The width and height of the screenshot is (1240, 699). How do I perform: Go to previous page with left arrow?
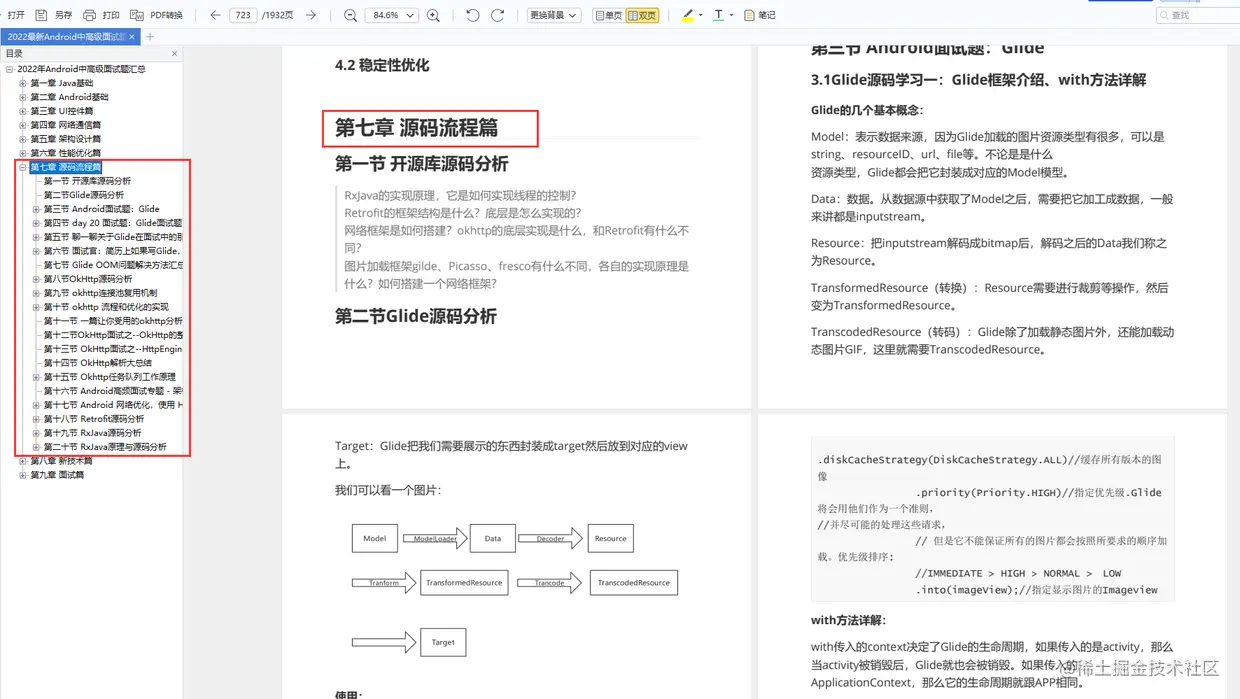click(x=215, y=15)
